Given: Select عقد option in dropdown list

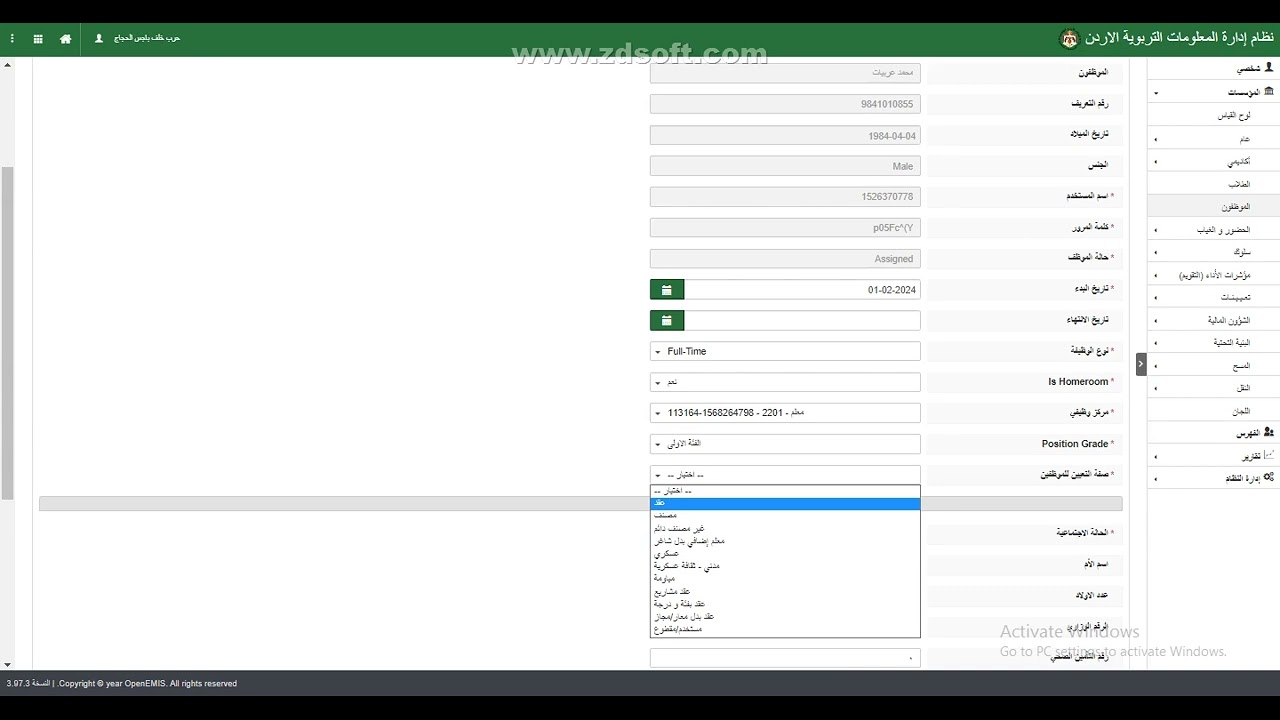Looking at the screenshot, I should pos(785,504).
